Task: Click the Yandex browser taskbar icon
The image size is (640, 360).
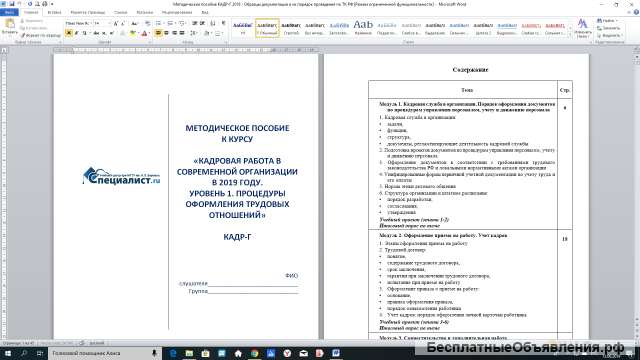Action: [x=287, y=353]
